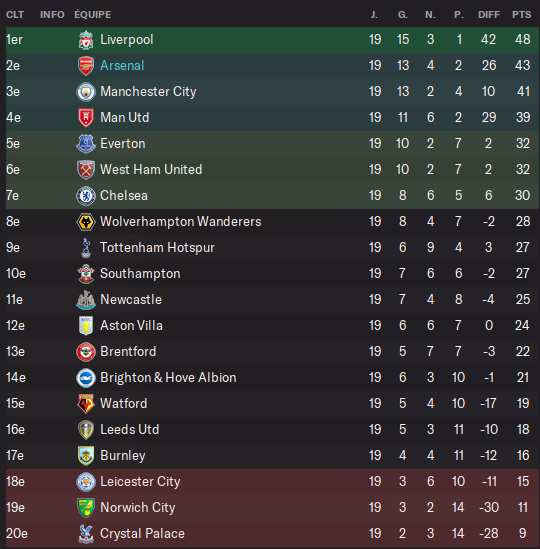The height and width of the screenshot is (549, 540).
Task: Click the INFO column header
Action: pyautogui.click(x=52, y=15)
